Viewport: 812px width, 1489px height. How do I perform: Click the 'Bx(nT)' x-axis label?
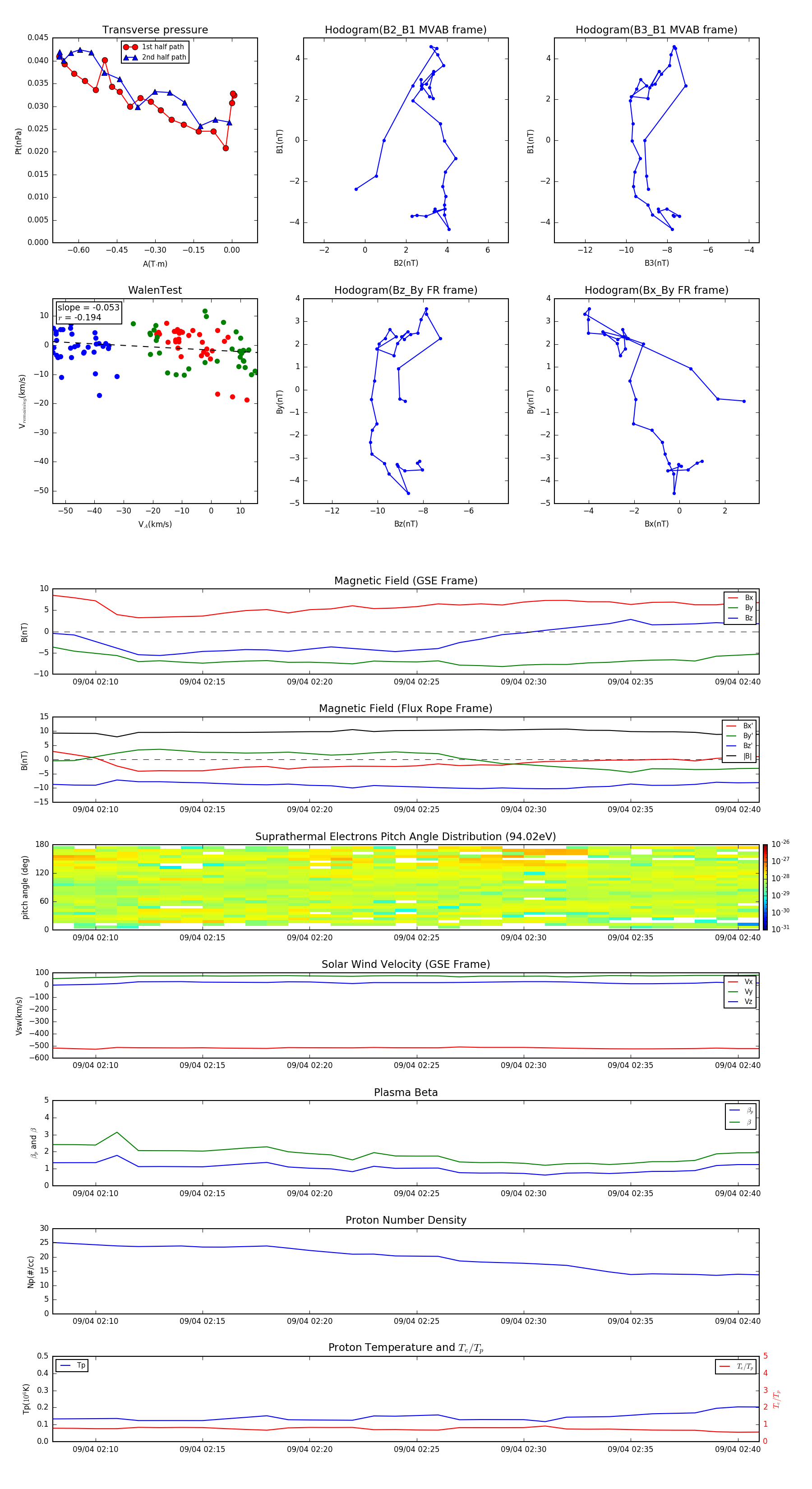pos(656,524)
